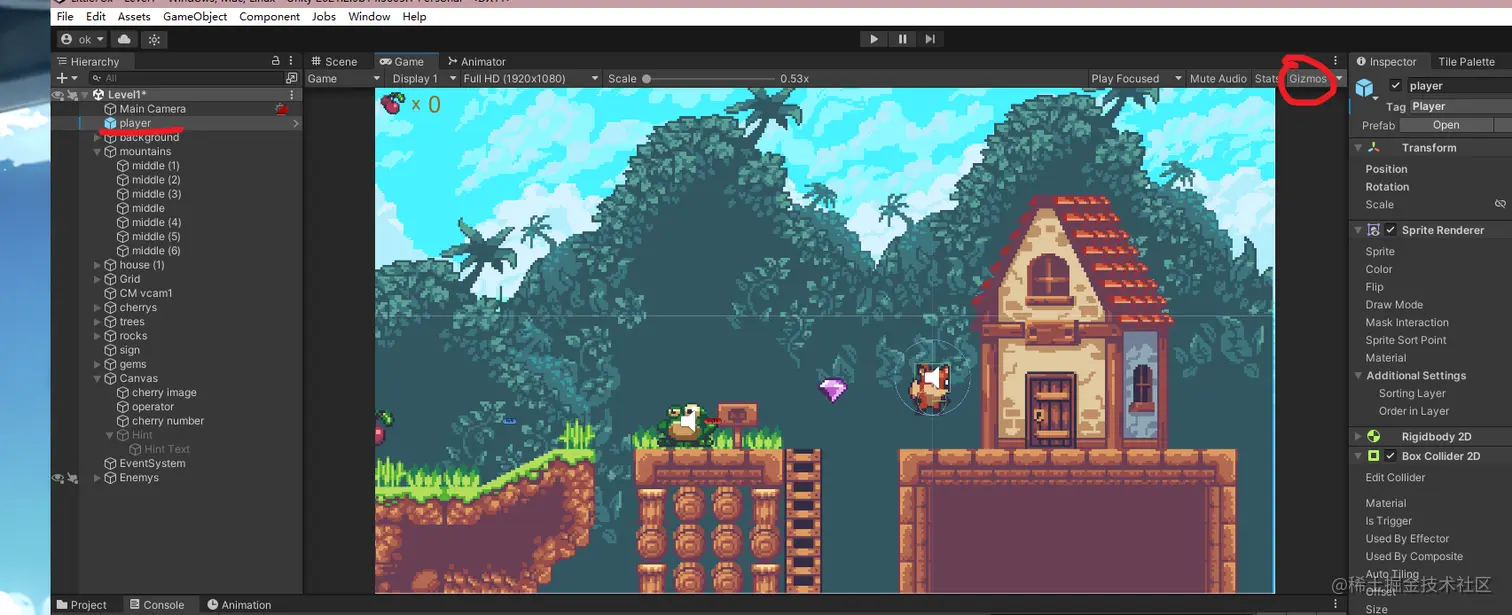Expand the background object

click(97, 137)
